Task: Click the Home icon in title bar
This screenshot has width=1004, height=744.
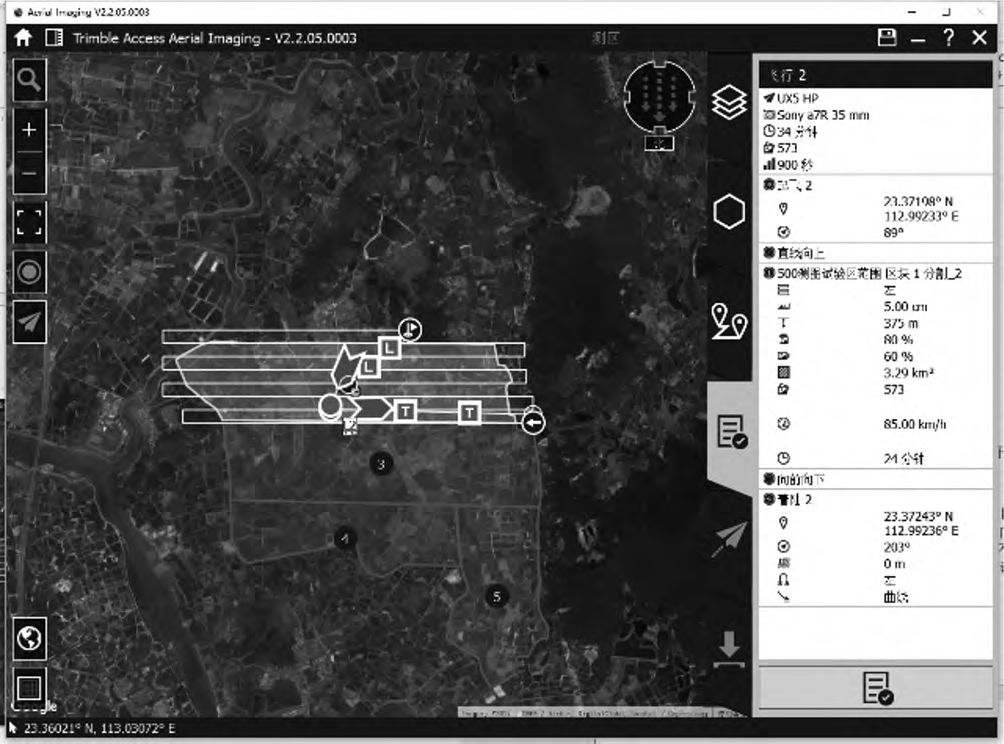Action: (23, 38)
